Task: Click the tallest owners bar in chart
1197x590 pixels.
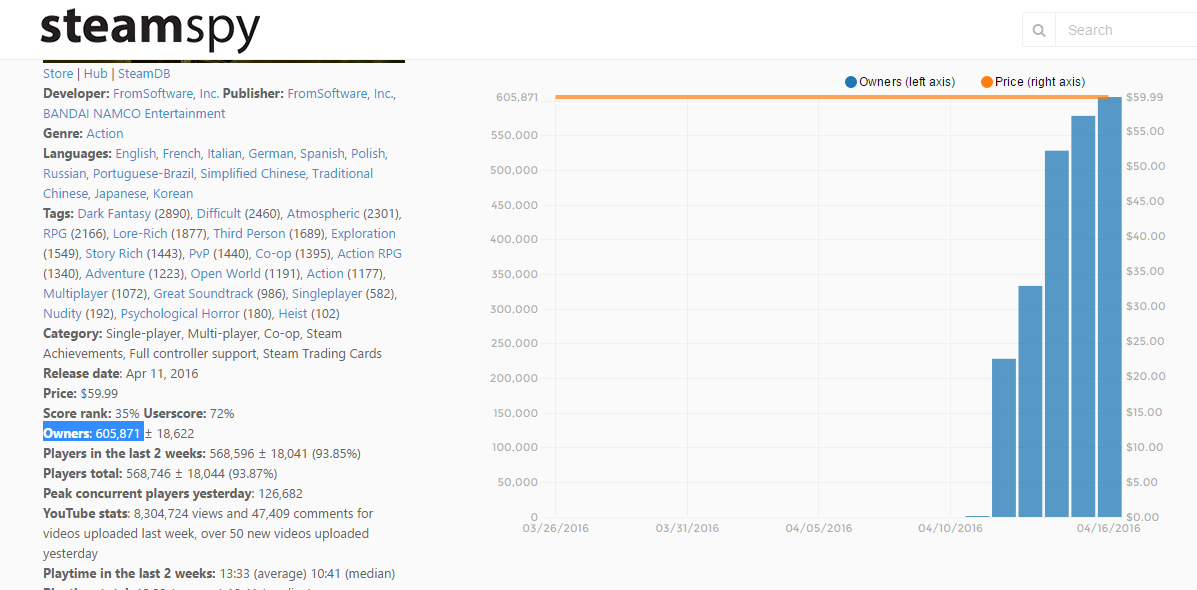Action: (1110, 307)
